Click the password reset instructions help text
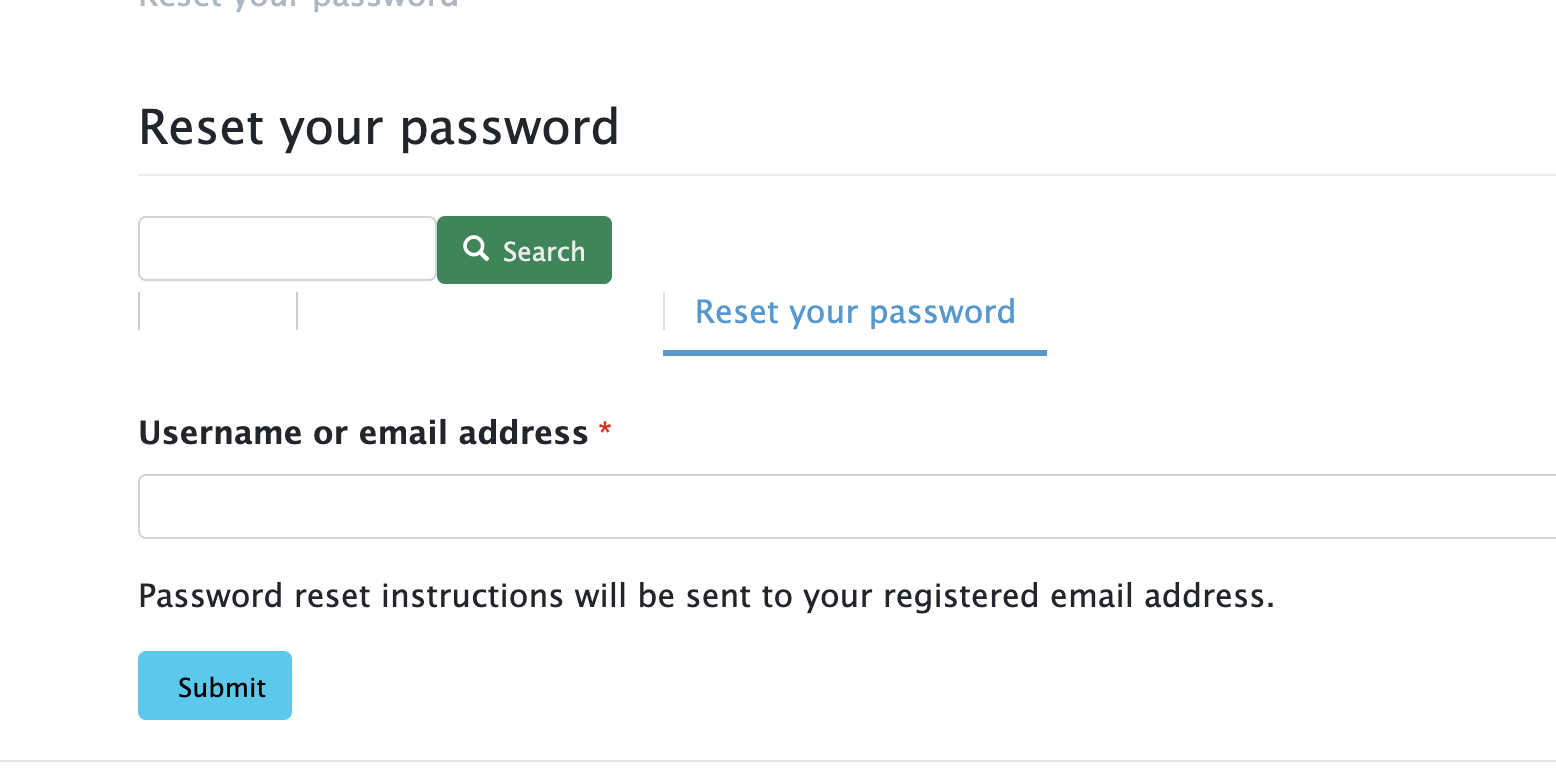The image size is (1556, 778). click(x=706, y=596)
